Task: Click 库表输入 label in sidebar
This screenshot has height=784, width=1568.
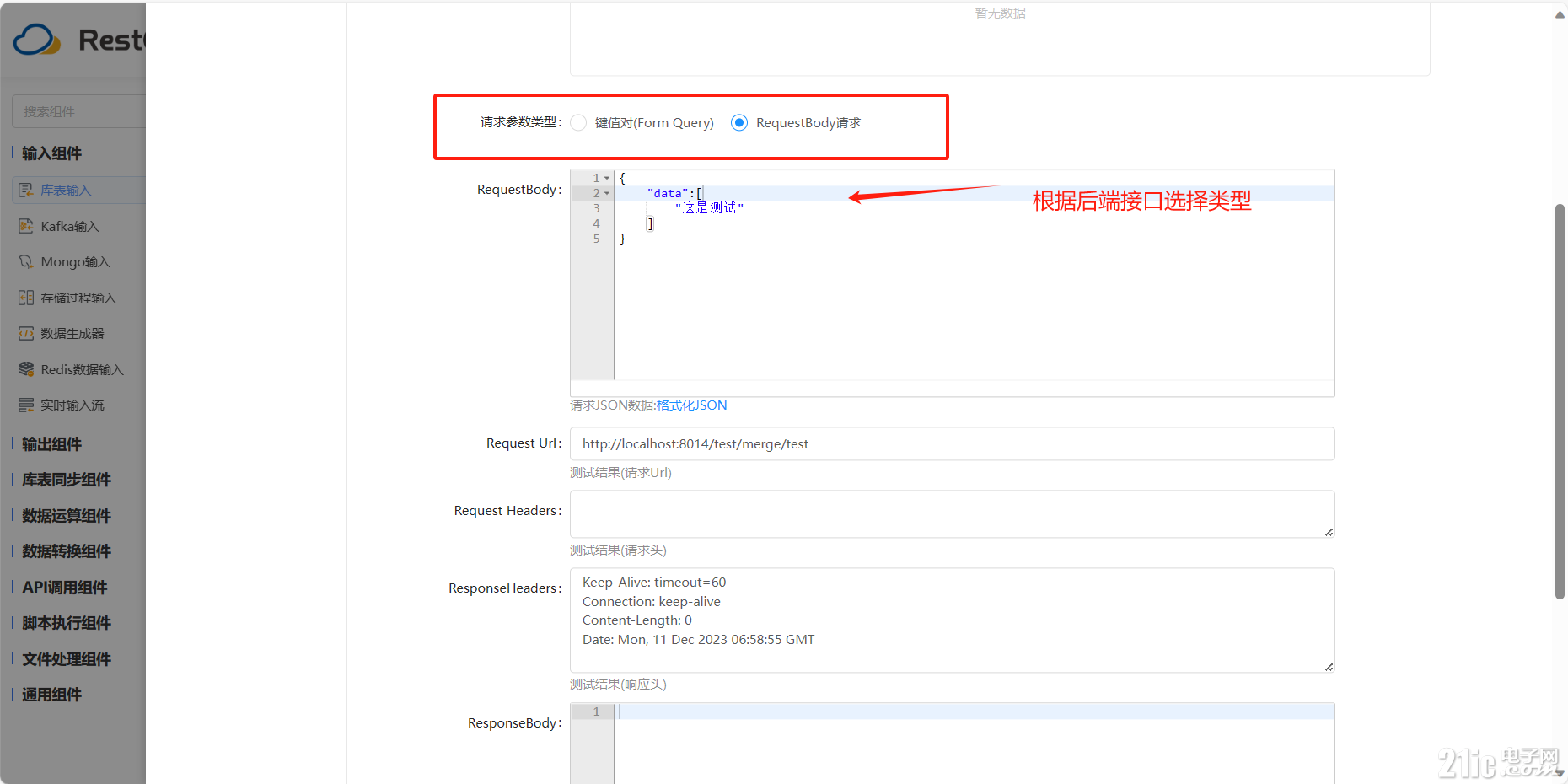Action: click(x=66, y=191)
